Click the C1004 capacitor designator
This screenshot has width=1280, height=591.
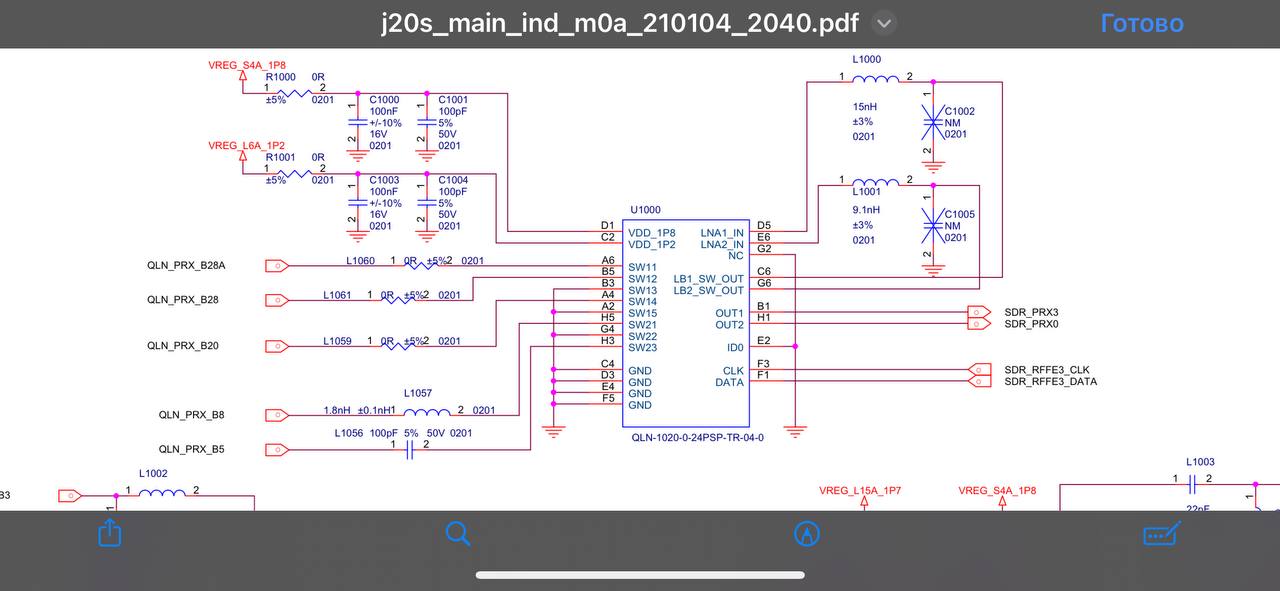pos(453,181)
